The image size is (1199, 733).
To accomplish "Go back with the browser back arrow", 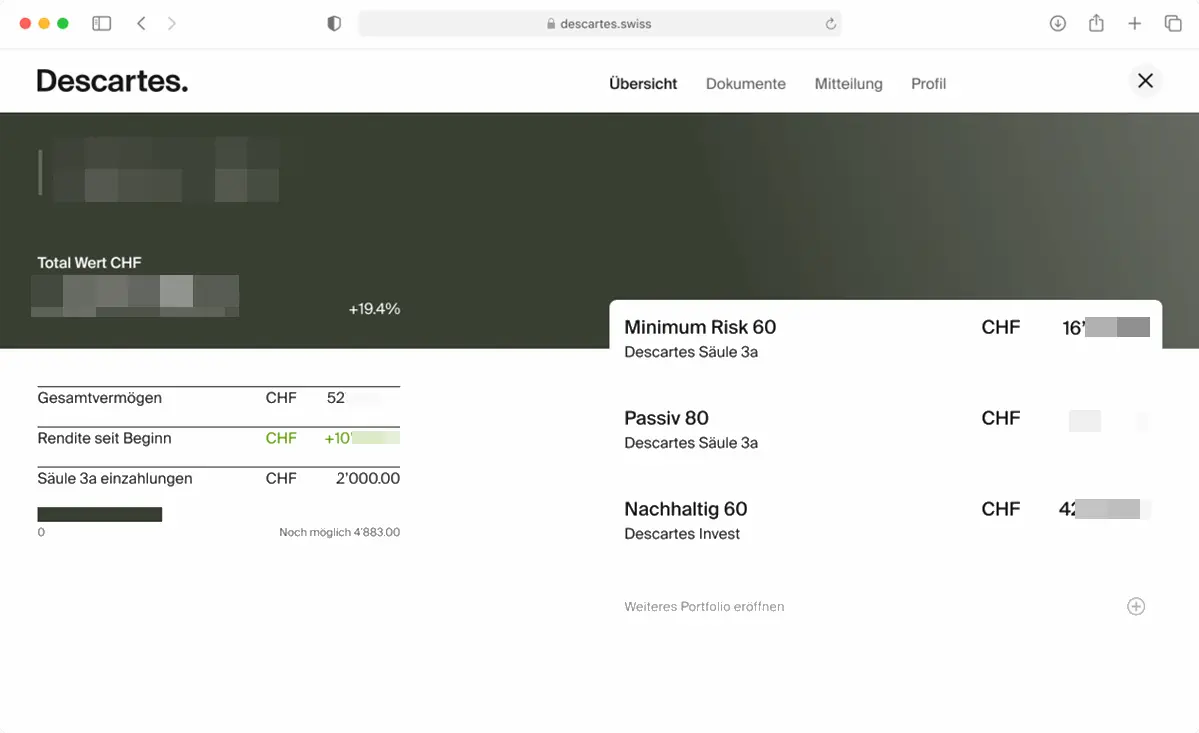I will click(141, 23).
